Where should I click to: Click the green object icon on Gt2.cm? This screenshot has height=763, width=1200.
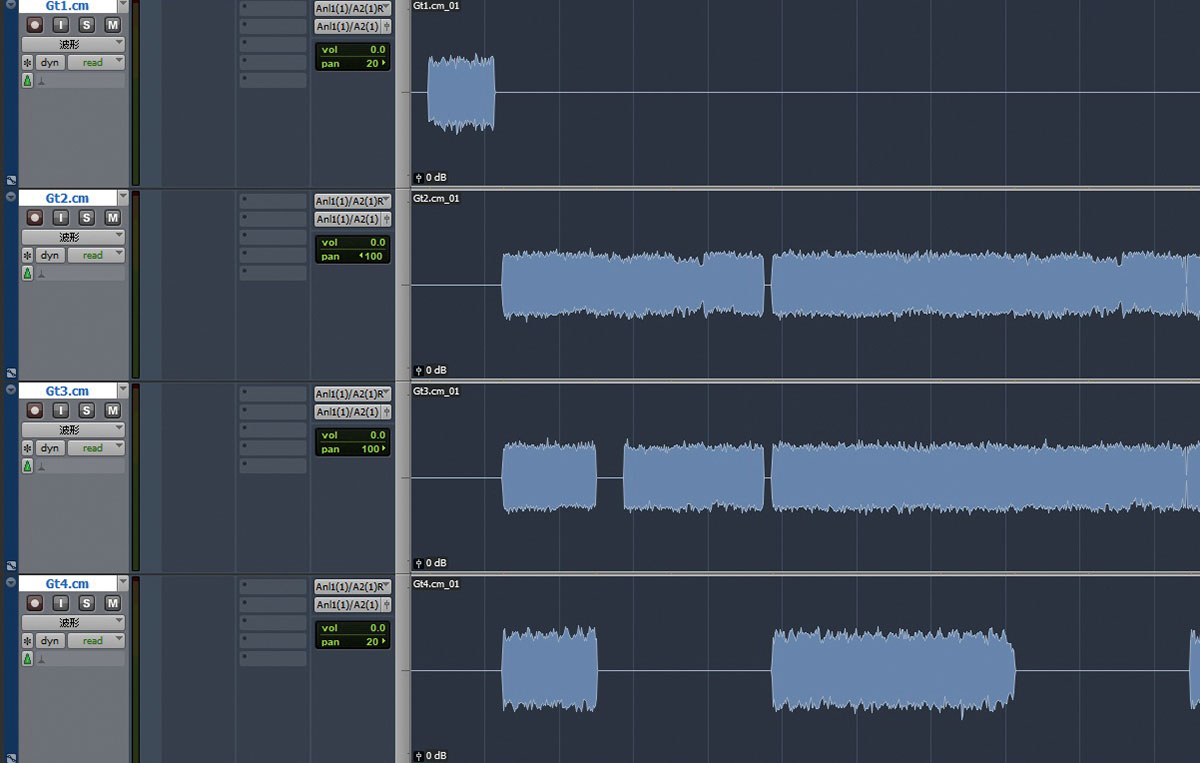(x=28, y=273)
